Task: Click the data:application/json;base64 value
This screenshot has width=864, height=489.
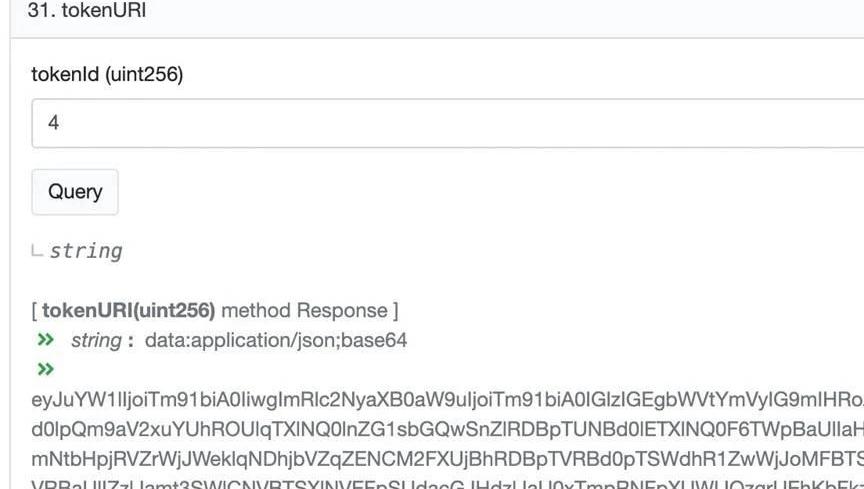Action: tap(276, 340)
